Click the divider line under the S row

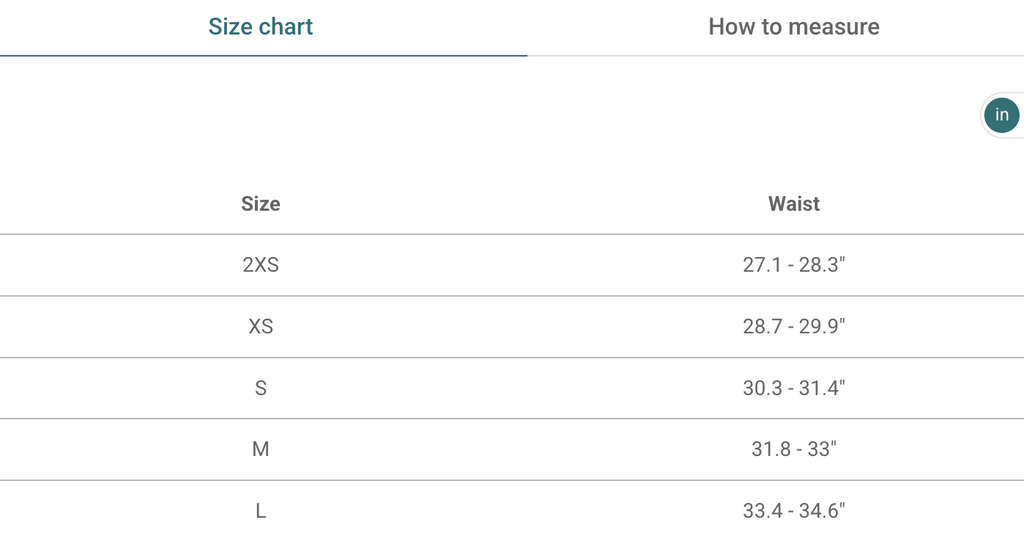tap(512, 419)
